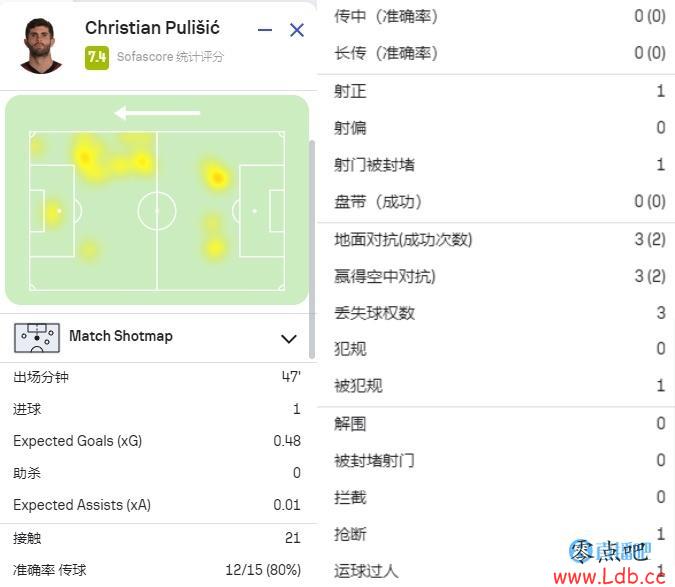Close the player stats popup

point(297,30)
